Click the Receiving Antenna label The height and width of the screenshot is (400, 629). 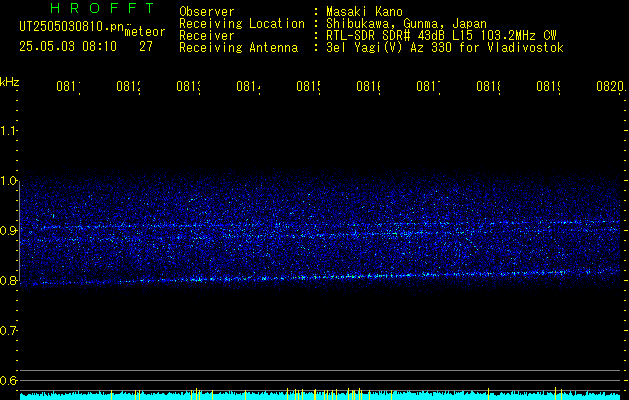(239, 48)
